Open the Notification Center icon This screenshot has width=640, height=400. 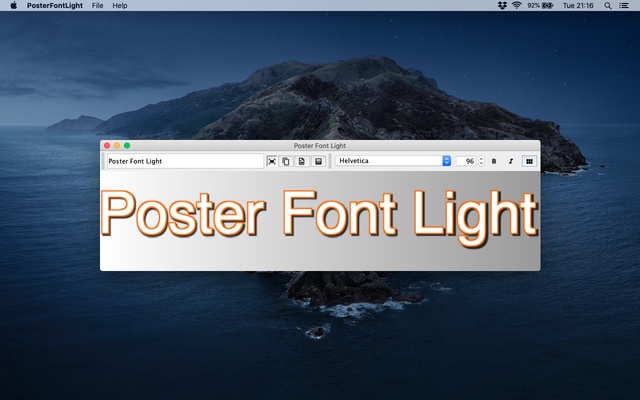coord(624,5)
